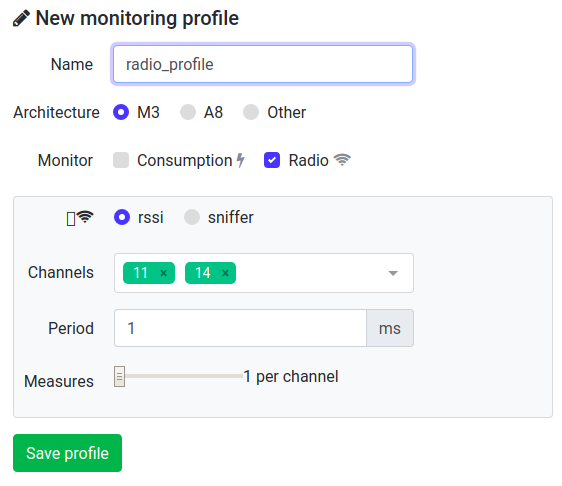562x486 pixels.
Task: Enable the Consumption monitor checkbox
Action: (121, 160)
